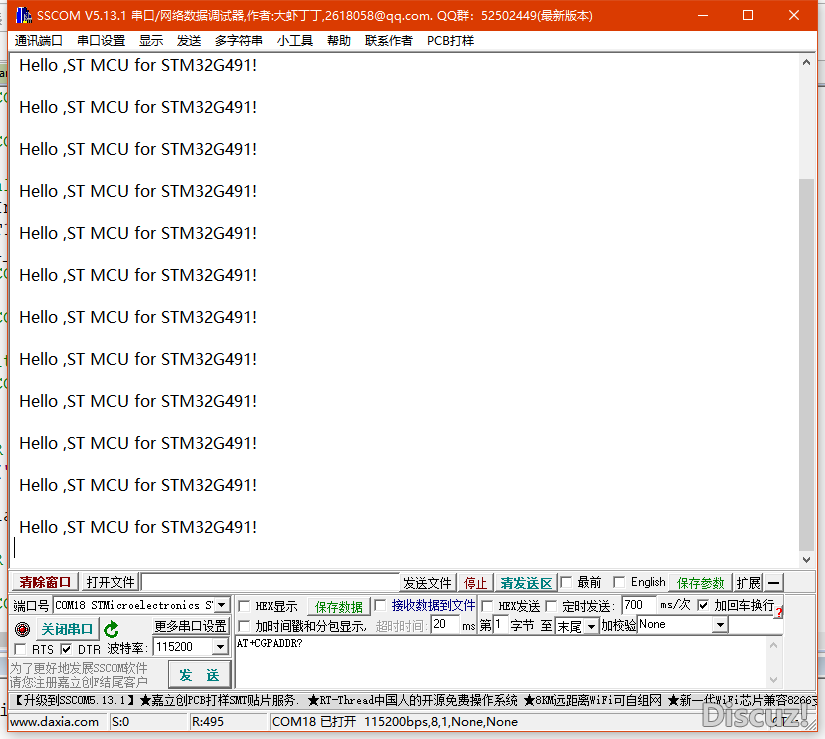Viewport: 825px width, 739px height.
Task: Maximize the SSCOM window
Action: pos(748,15)
